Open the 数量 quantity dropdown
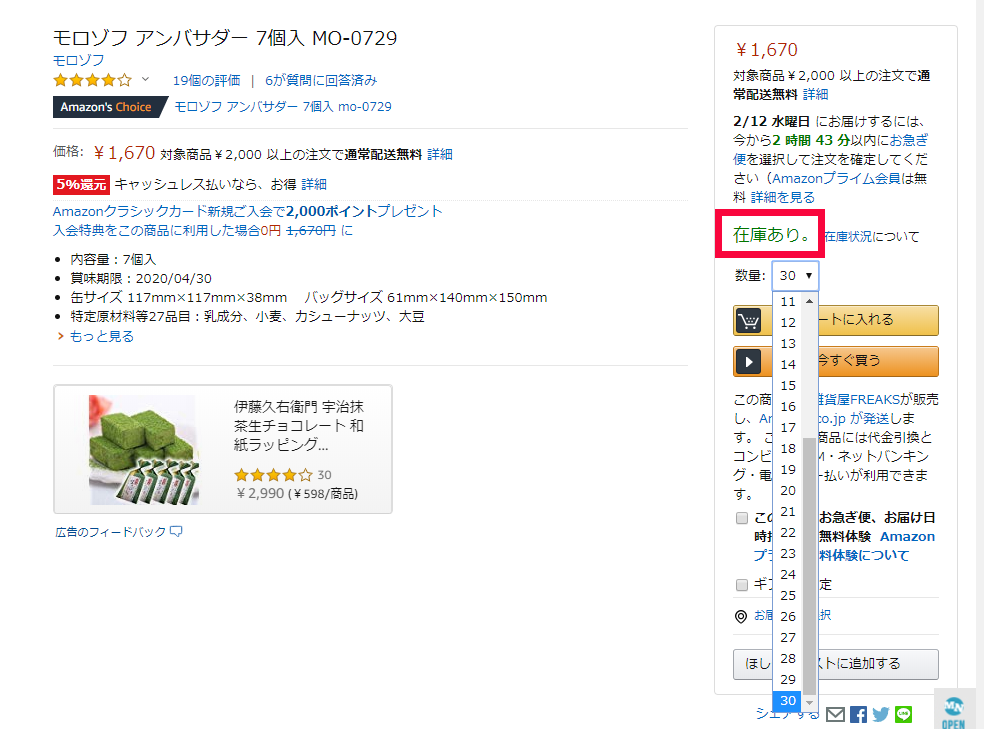 (796, 276)
